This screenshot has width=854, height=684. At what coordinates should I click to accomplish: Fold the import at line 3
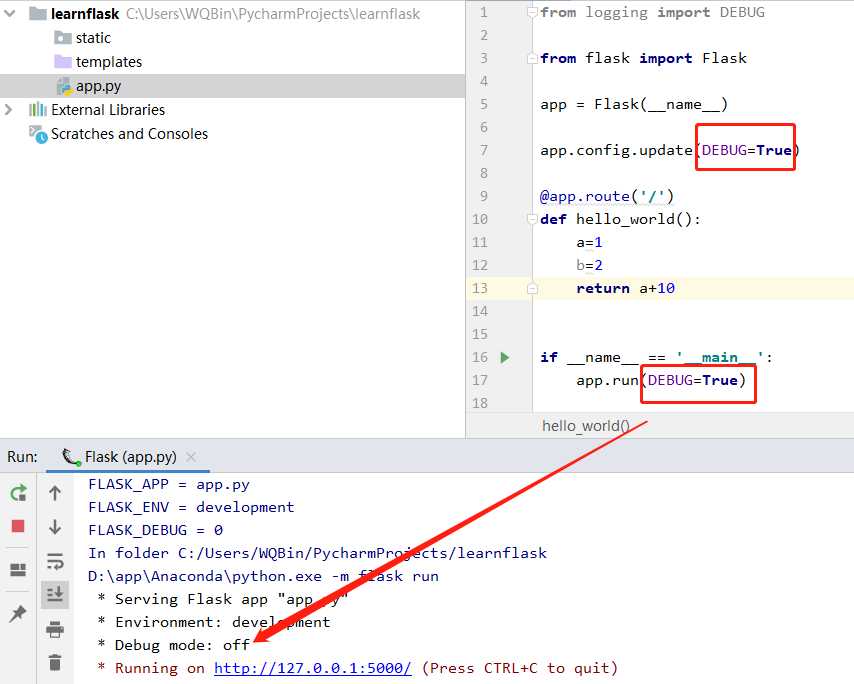(532, 58)
